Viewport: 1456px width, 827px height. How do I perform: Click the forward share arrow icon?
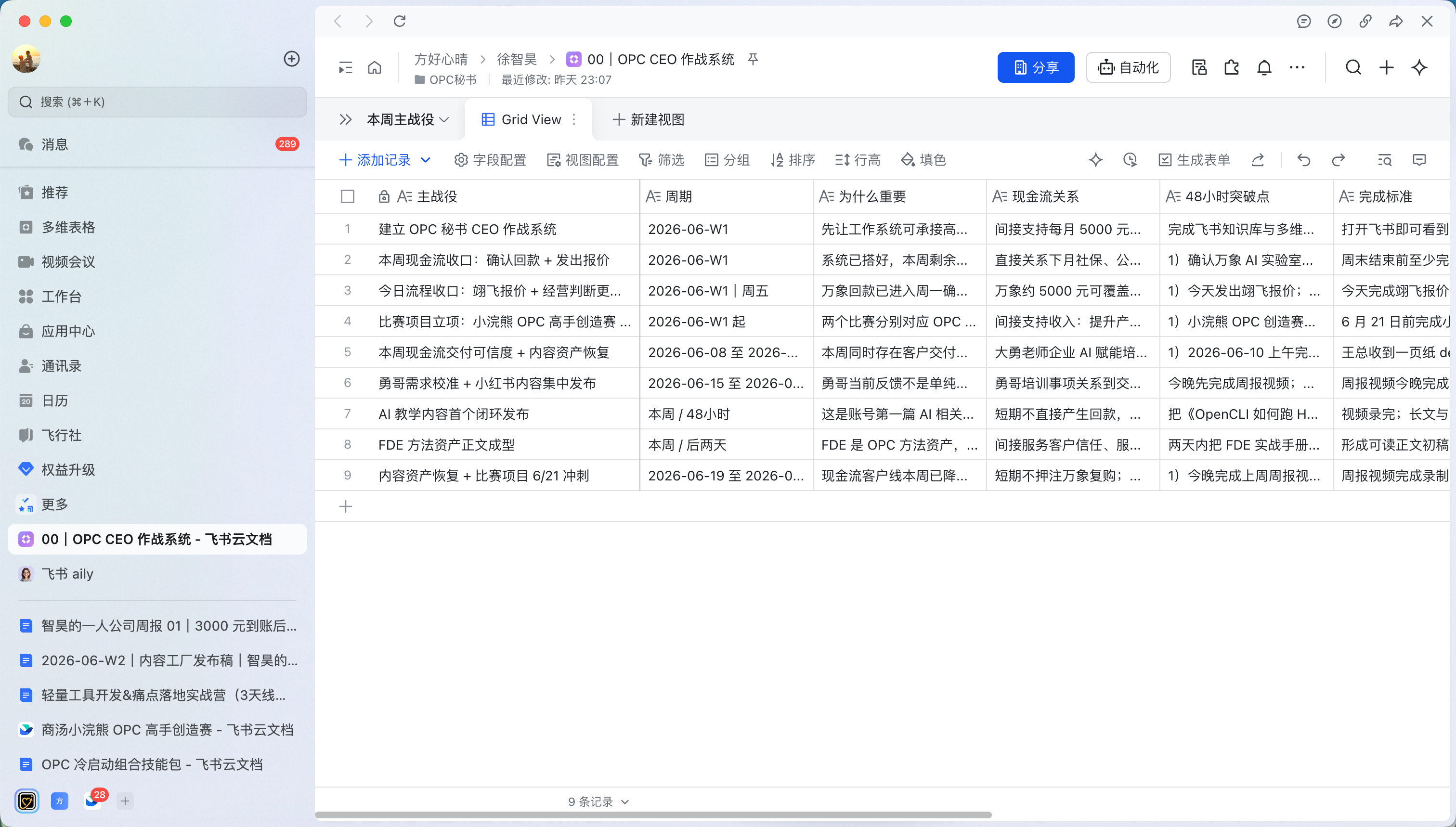(1396, 21)
